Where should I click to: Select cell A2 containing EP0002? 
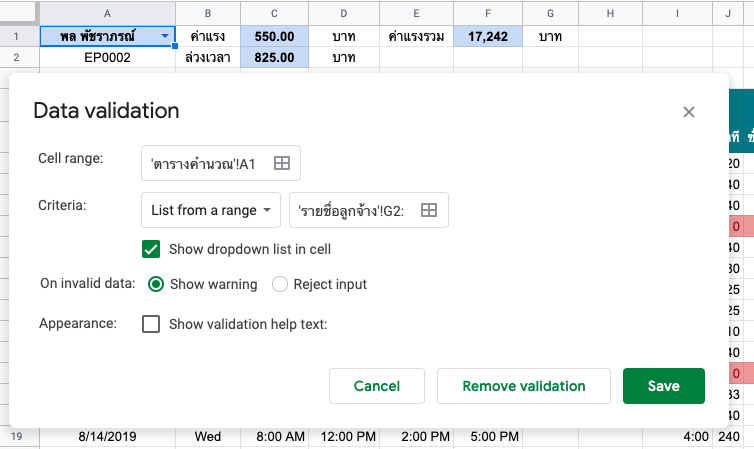pos(107,58)
